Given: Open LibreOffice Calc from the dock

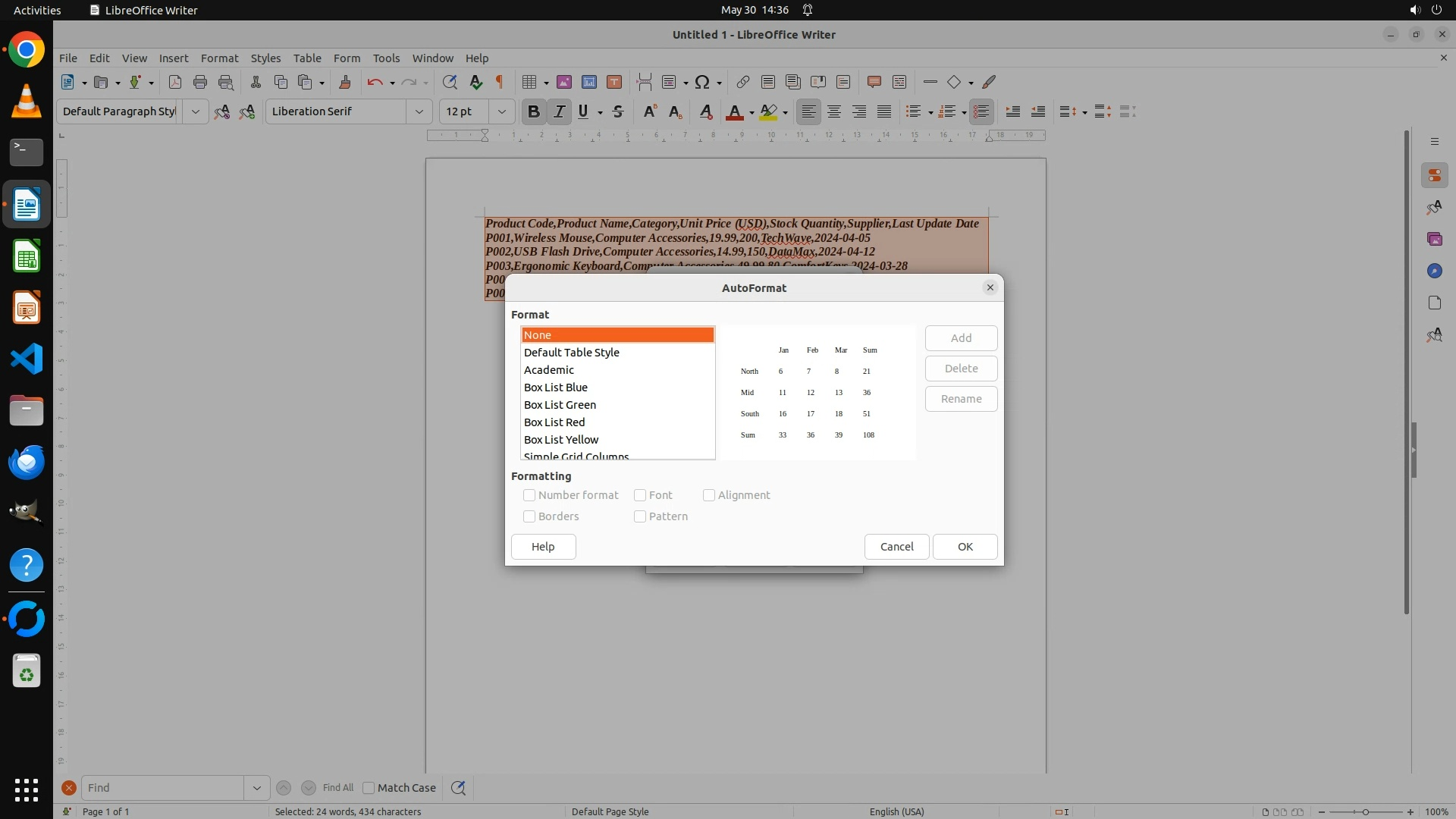Looking at the screenshot, I should pos(27,256).
